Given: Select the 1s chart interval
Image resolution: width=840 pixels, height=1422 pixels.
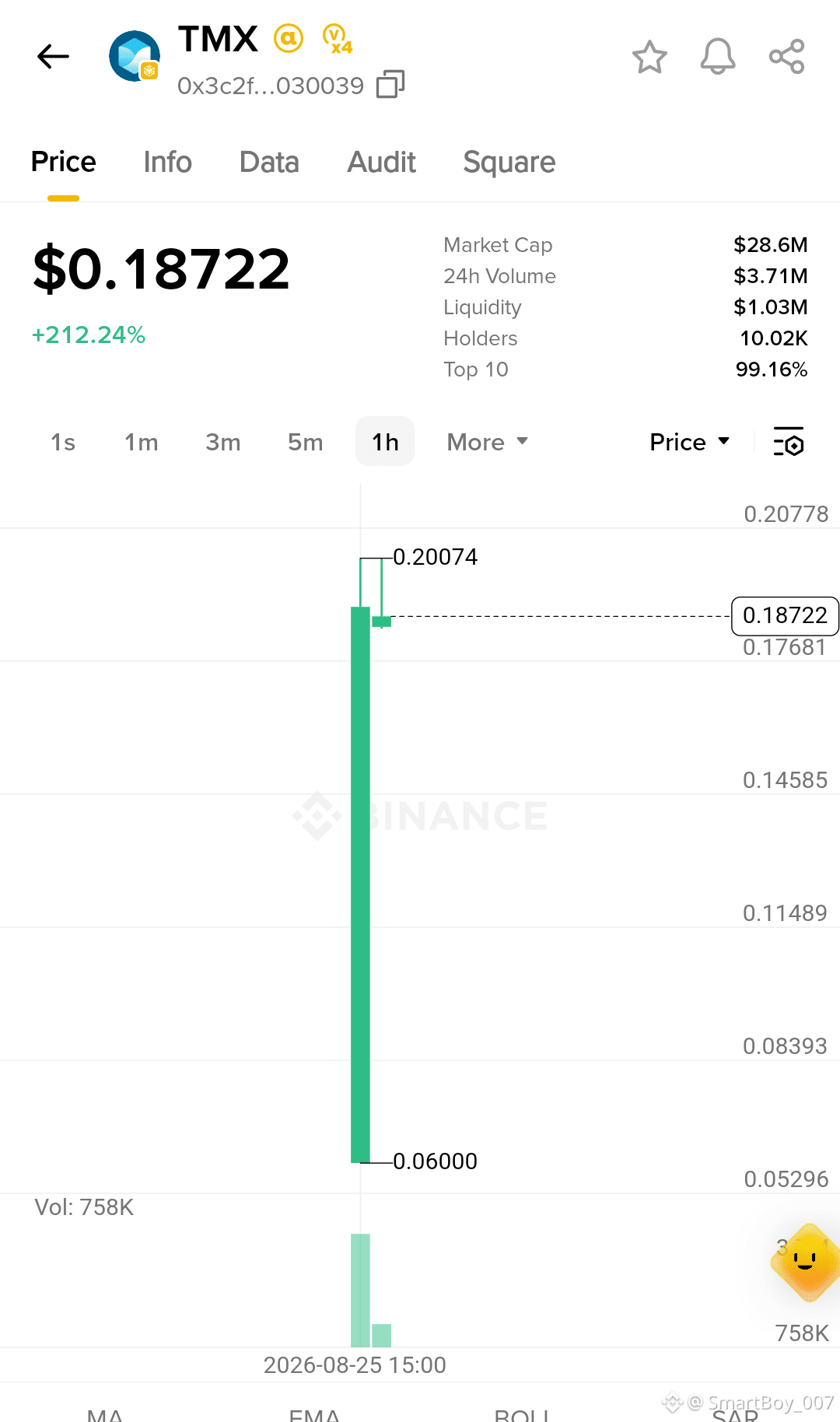Looking at the screenshot, I should [x=63, y=442].
